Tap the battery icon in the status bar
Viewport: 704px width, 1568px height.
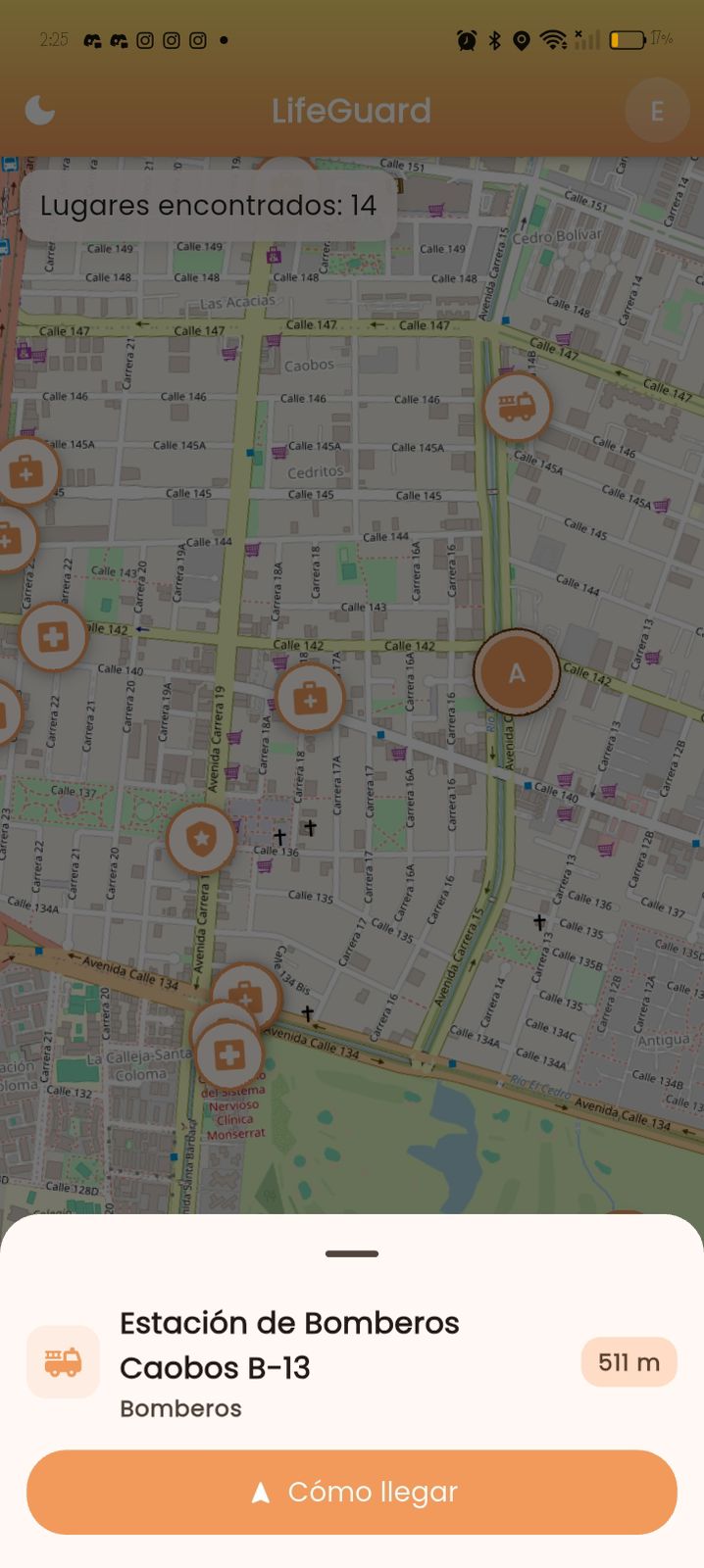(627, 40)
